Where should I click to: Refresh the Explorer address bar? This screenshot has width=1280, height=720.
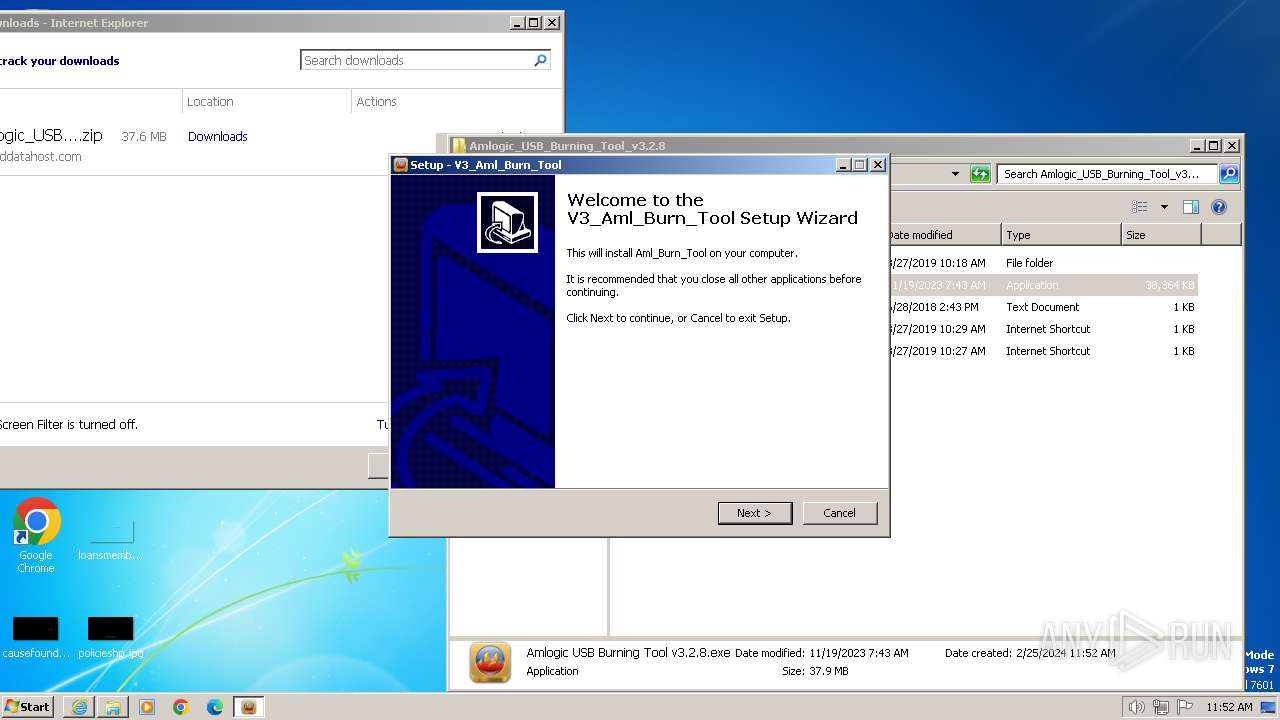click(x=980, y=174)
